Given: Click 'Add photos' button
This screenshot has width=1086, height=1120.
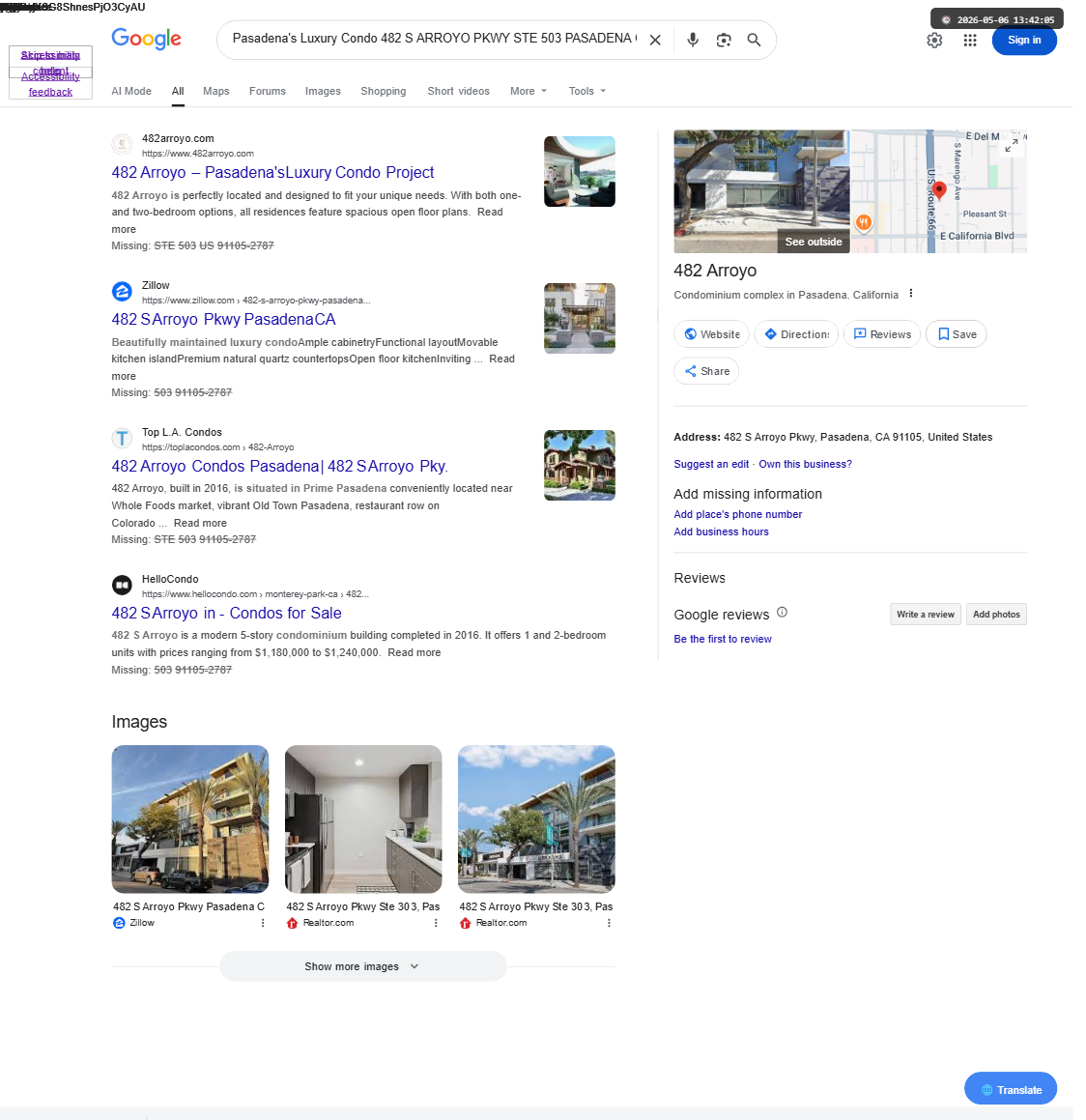Looking at the screenshot, I should click(996, 615).
